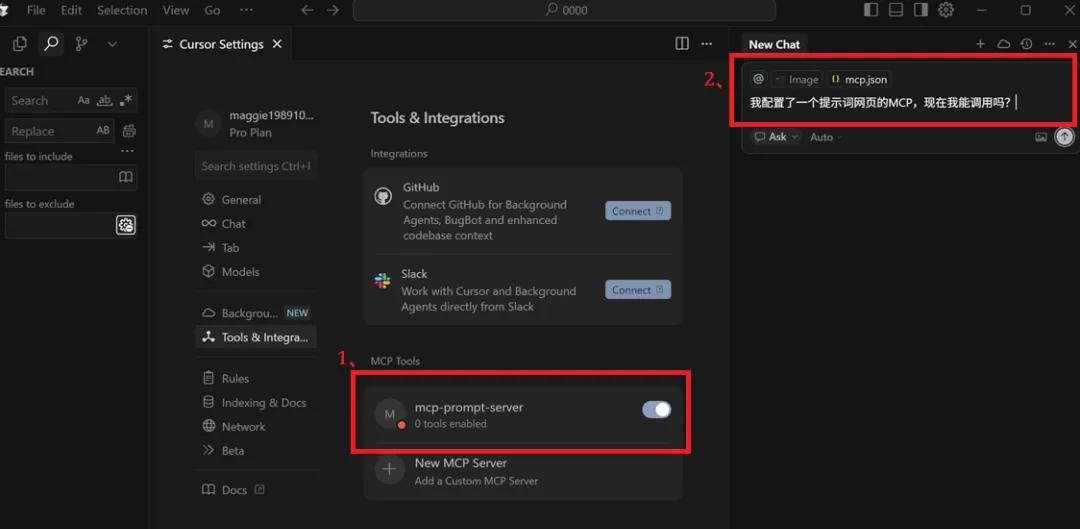Connect the Slack integration

pyautogui.click(x=638, y=289)
